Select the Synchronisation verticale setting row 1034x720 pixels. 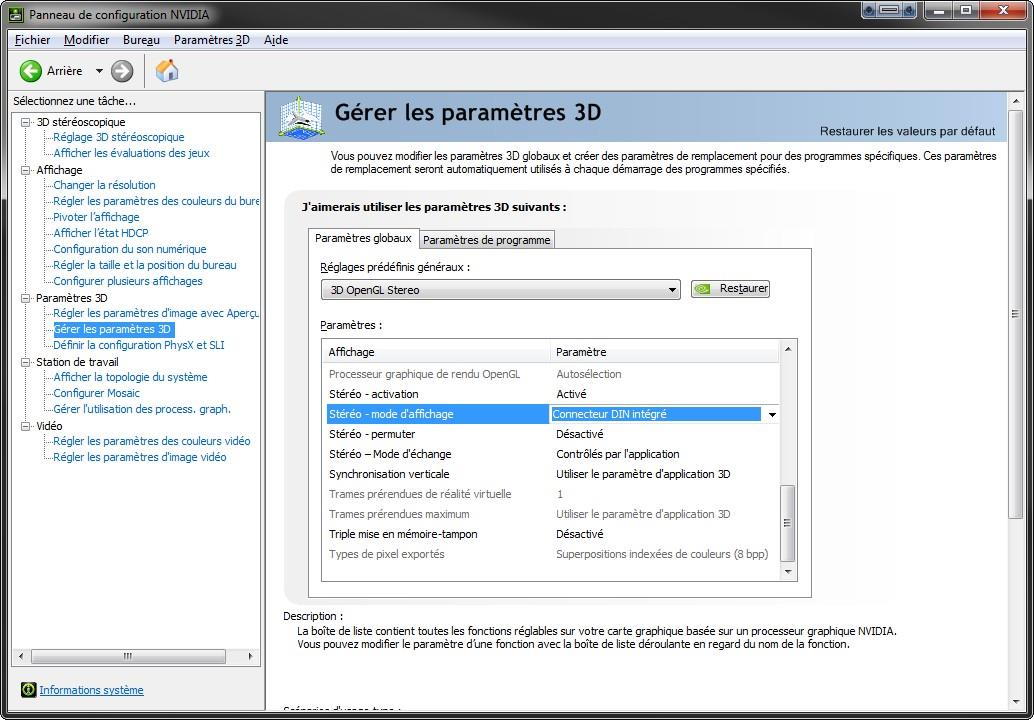(x=389, y=474)
